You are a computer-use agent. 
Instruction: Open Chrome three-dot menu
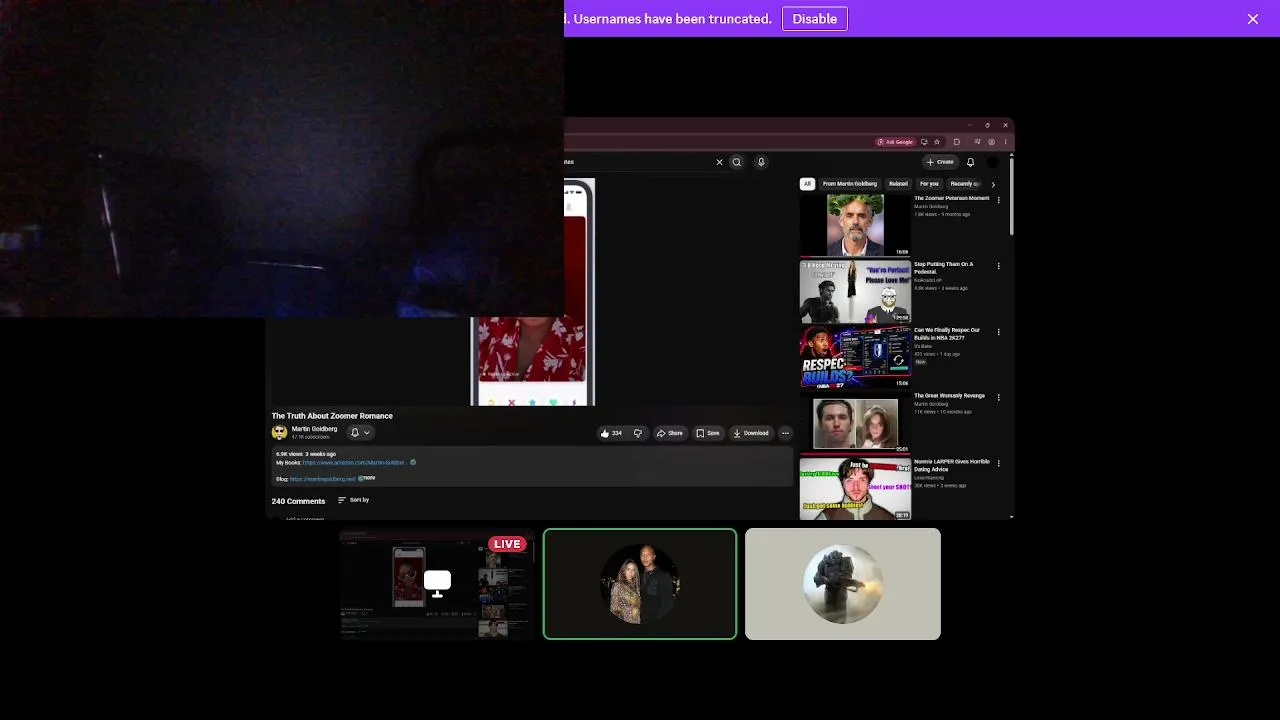click(1005, 142)
